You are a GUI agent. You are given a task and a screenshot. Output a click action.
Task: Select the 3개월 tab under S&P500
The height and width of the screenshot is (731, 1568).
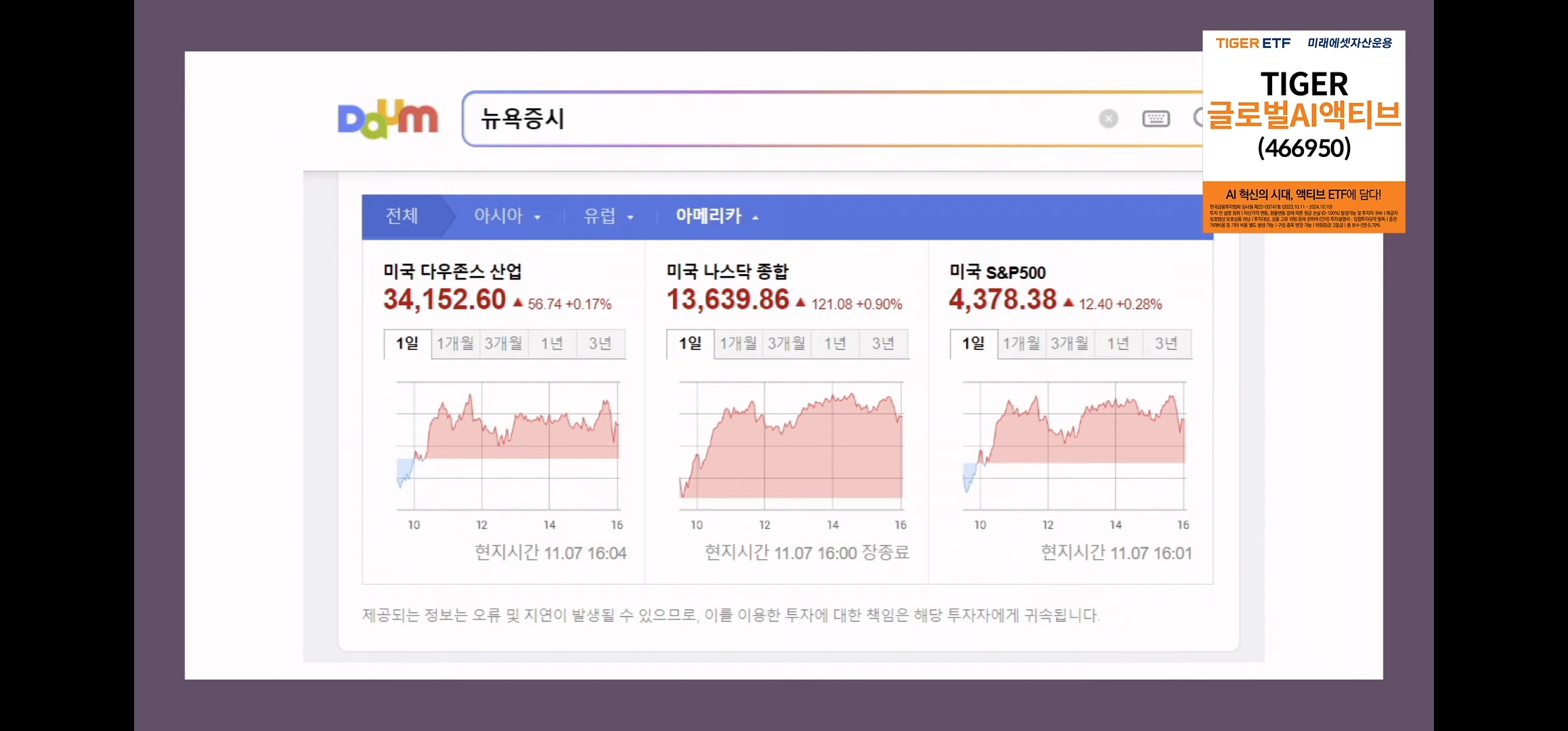click(1069, 344)
